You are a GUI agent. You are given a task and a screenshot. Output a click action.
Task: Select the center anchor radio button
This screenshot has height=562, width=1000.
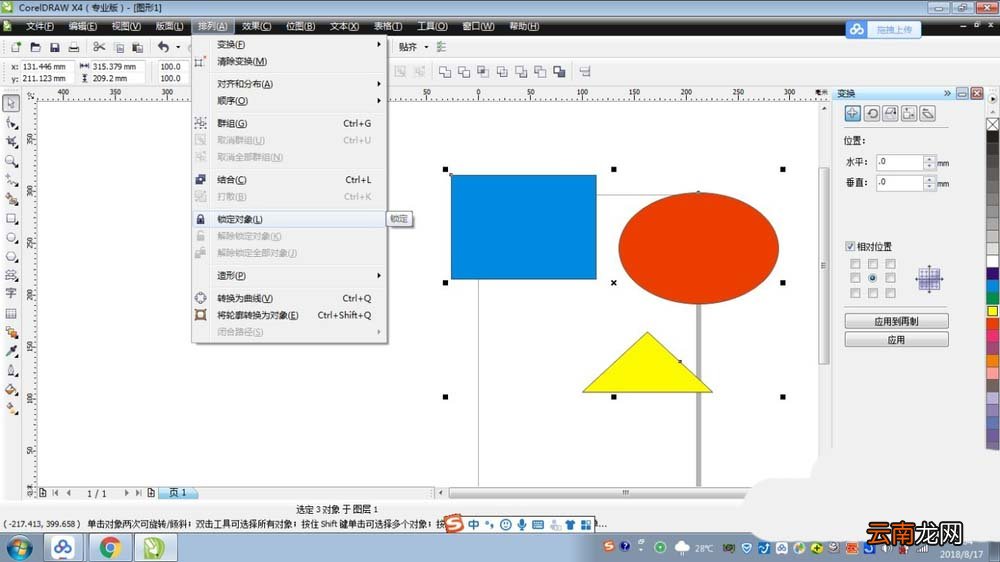[872, 278]
